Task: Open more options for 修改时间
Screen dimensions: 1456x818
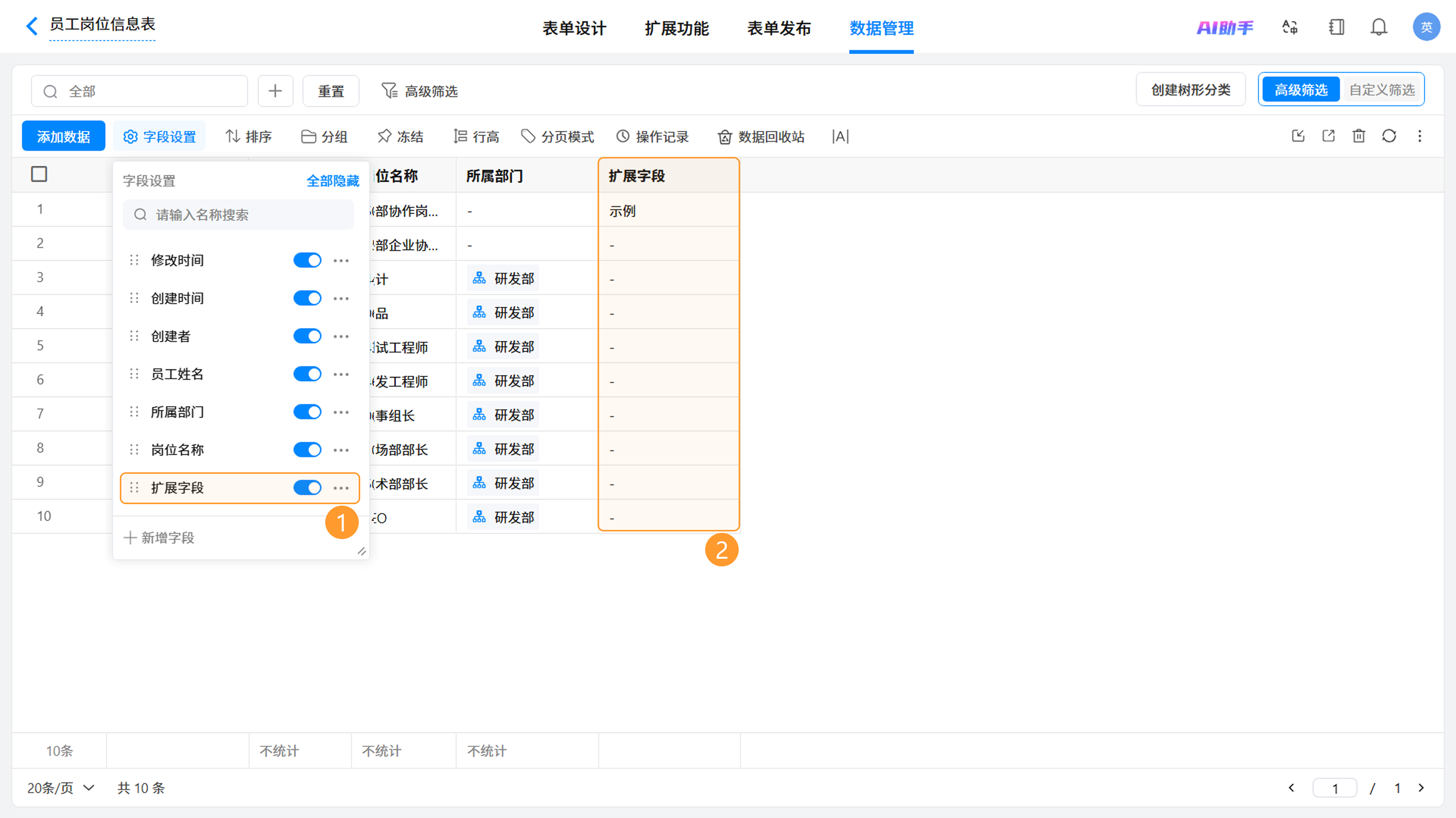Action: (341, 260)
